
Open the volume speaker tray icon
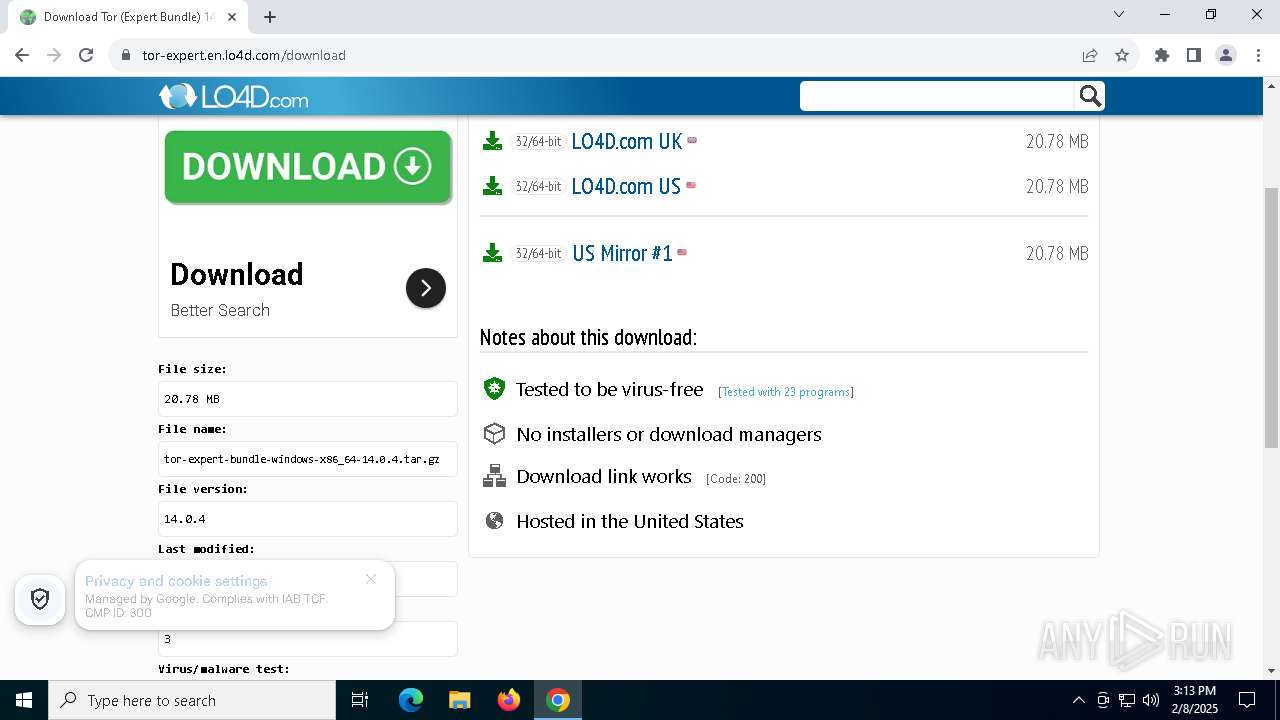(x=1150, y=700)
